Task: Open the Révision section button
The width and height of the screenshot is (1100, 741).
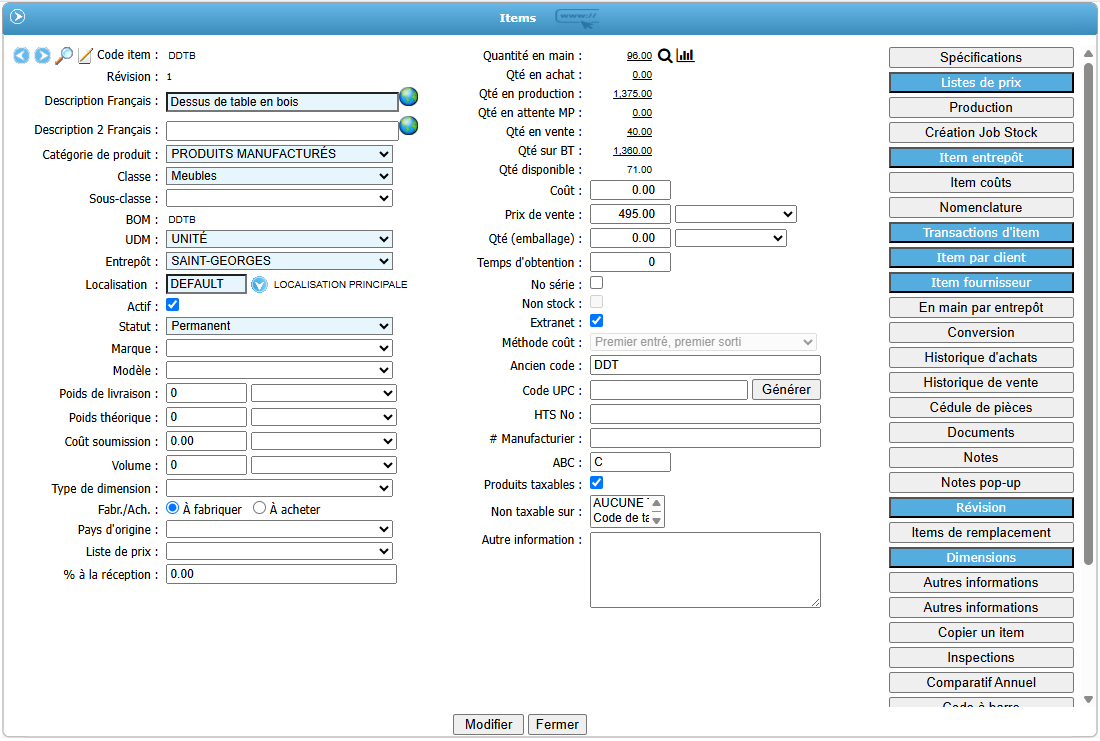Action: click(x=981, y=508)
